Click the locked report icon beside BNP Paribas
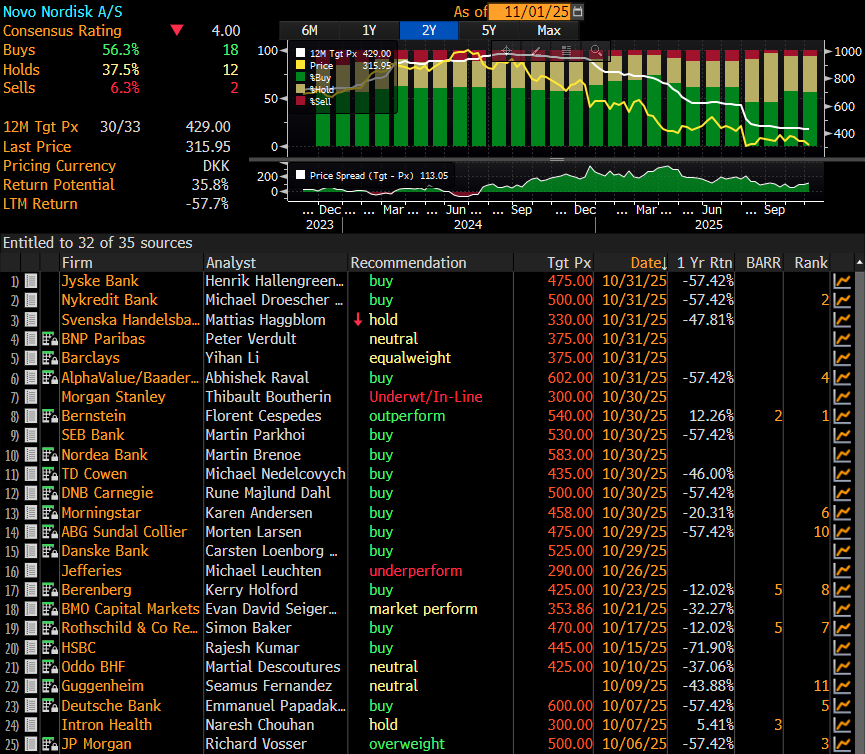The image size is (865, 754). (49, 339)
